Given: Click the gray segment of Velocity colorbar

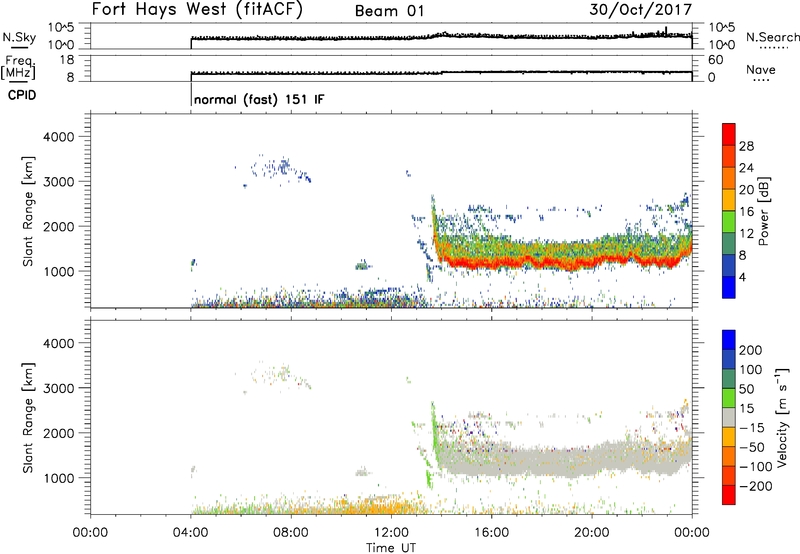Looking at the screenshot, I should click(729, 418).
